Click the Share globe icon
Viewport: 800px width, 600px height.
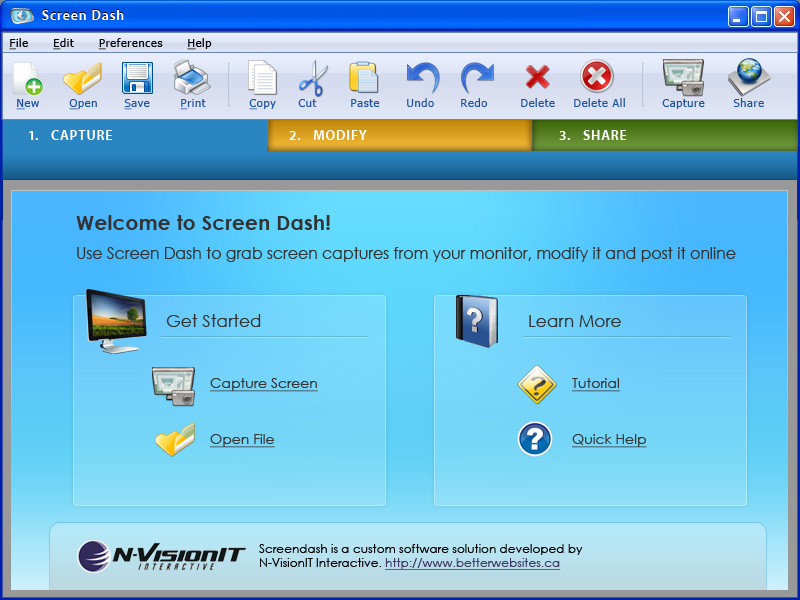coord(748,77)
